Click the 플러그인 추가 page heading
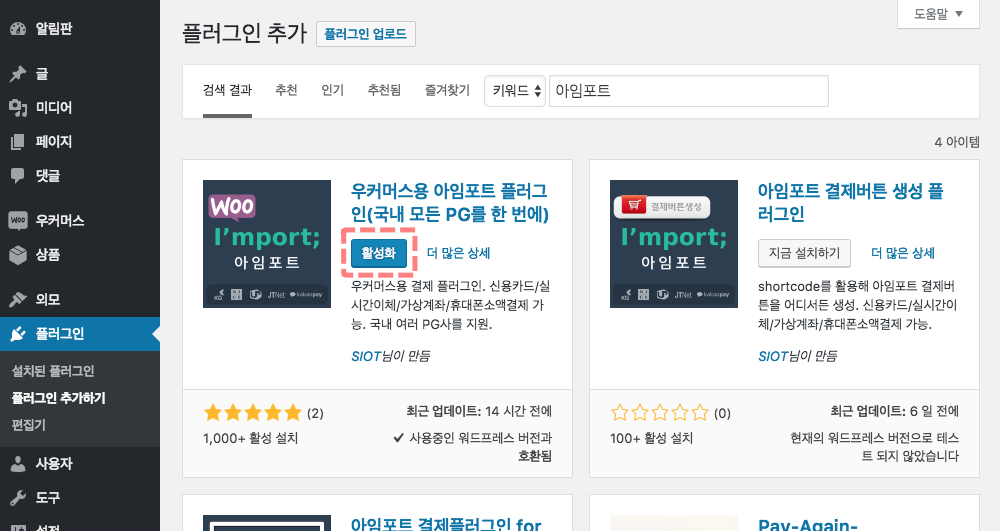The width and height of the screenshot is (1000, 531). [245, 33]
